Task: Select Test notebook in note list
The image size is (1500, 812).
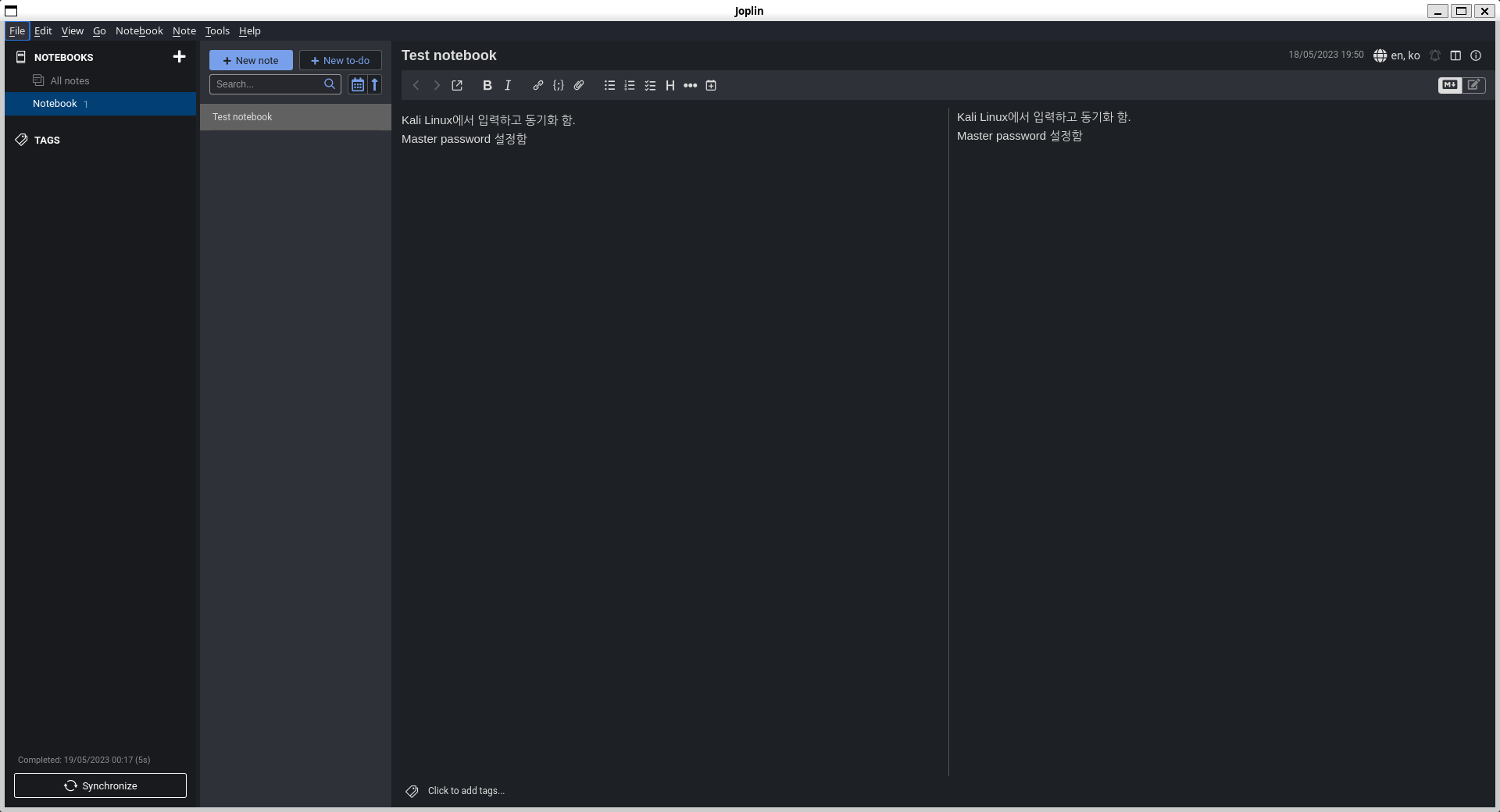Action: [x=295, y=117]
